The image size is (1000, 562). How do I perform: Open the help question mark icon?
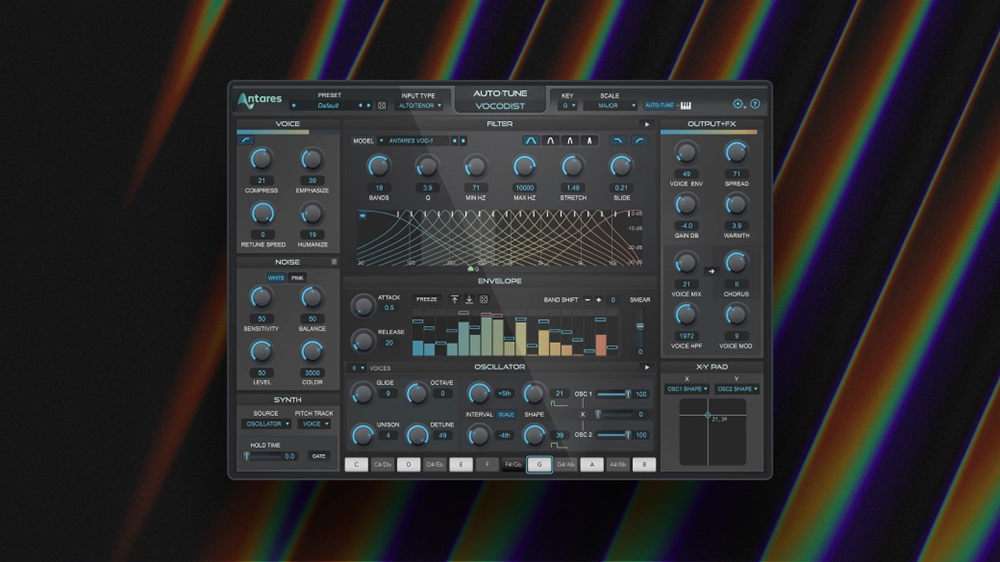coord(755,104)
